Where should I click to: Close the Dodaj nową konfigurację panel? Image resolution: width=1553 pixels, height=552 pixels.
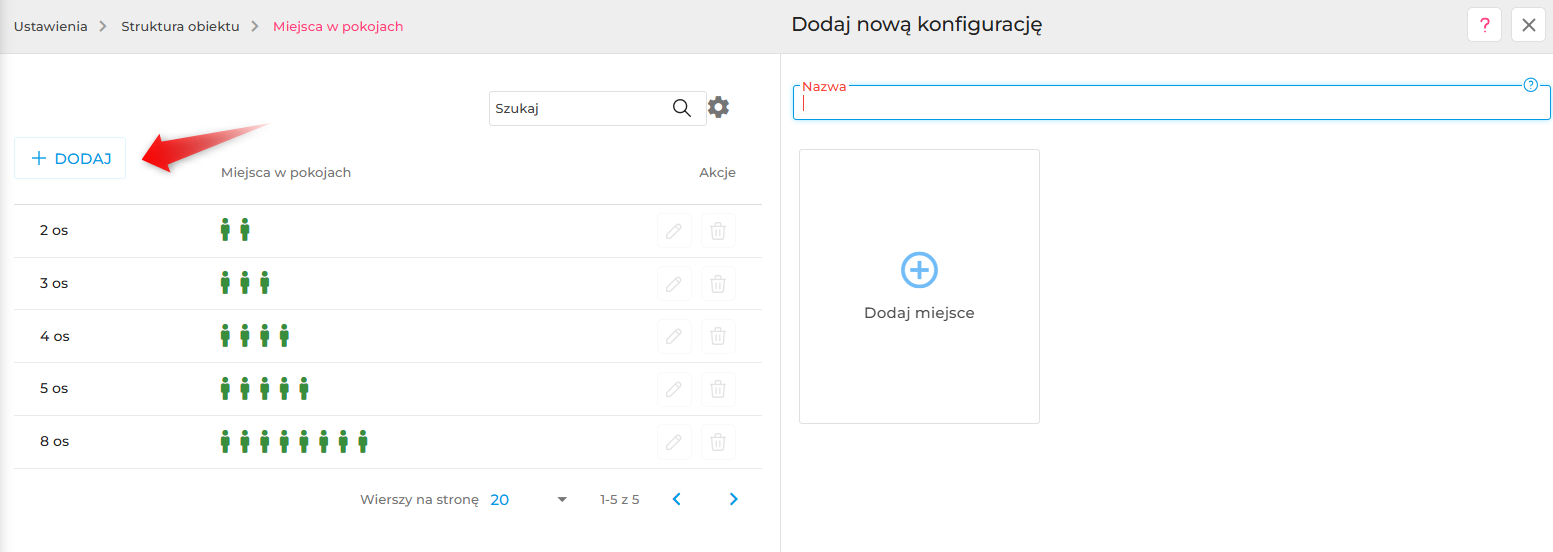click(1528, 25)
